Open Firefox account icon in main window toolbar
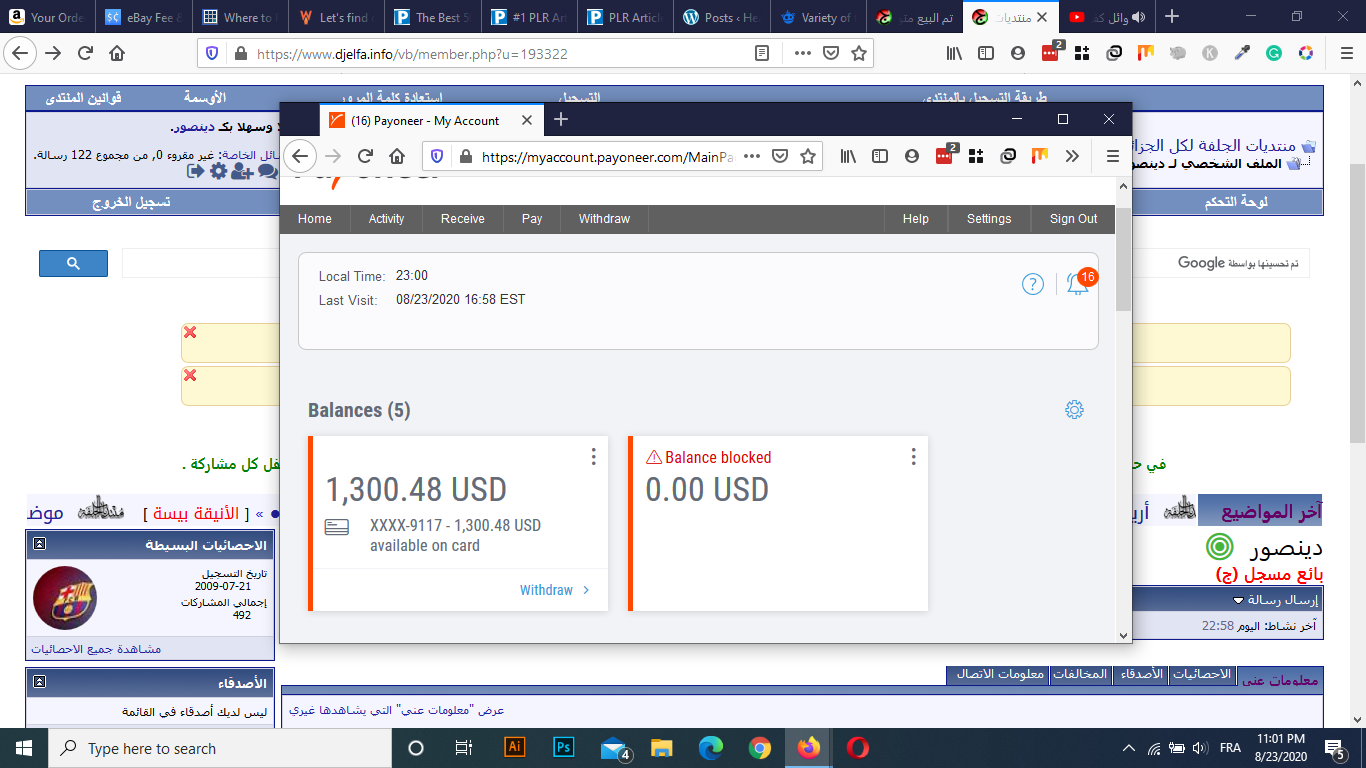Screen dimensions: 1366x768 (1018, 54)
